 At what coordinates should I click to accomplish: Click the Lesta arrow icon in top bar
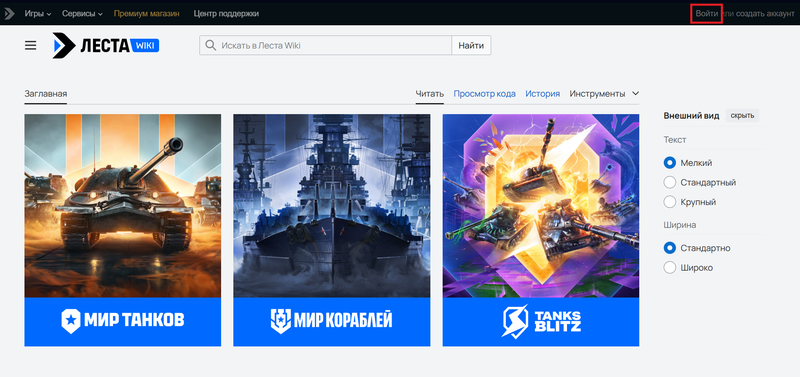click(x=9, y=13)
